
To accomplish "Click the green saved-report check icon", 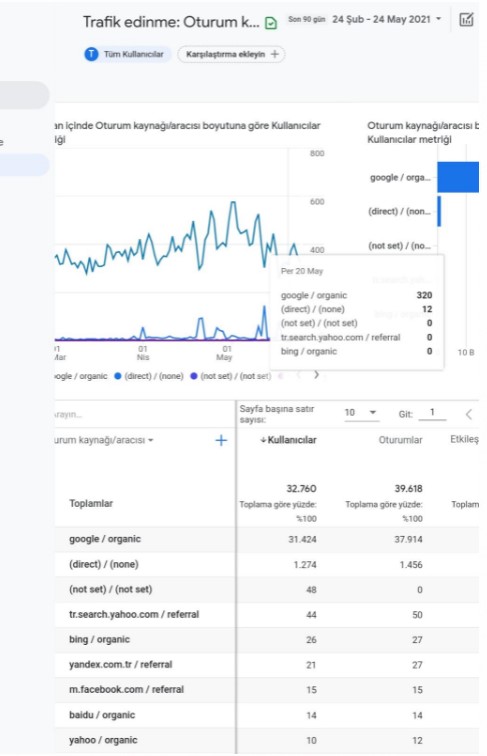I will tap(271, 23).
